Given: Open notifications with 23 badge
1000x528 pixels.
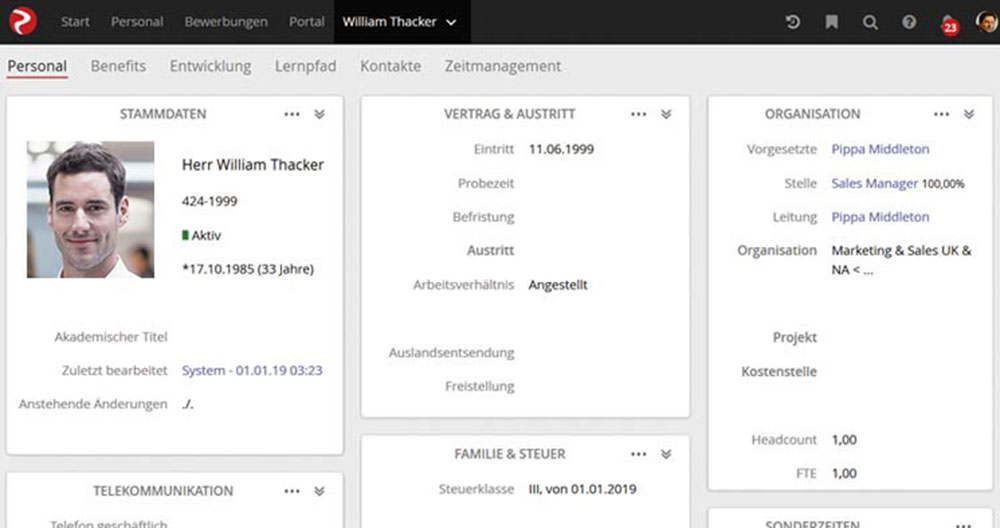Looking at the screenshot, I should (x=947, y=23).
